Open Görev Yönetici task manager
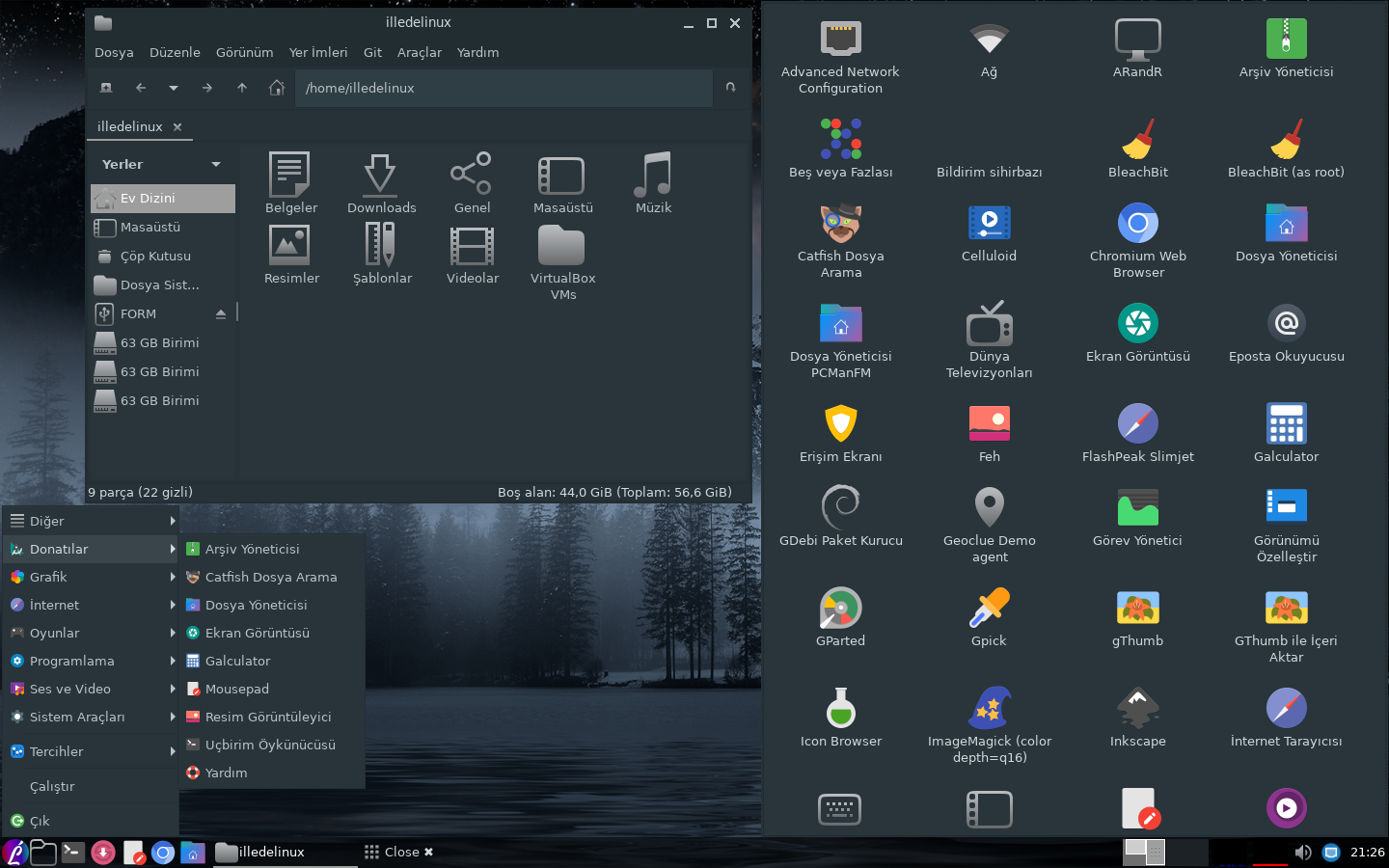The image size is (1389, 868). (x=1137, y=518)
